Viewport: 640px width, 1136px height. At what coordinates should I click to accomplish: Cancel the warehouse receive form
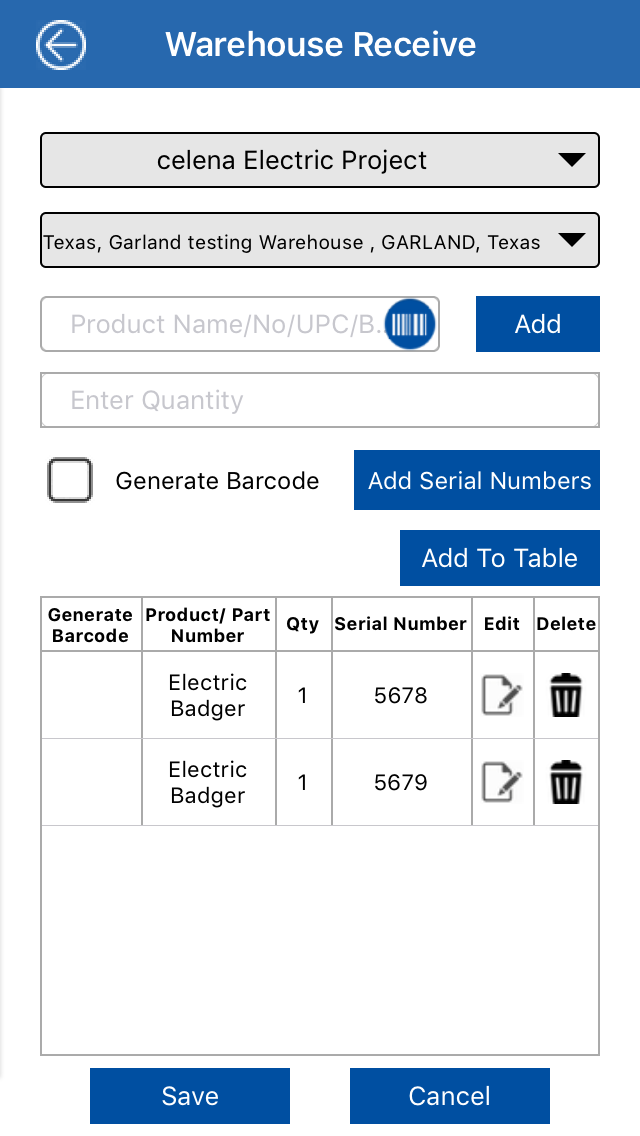pyautogui.click(x=450, y=1096)
